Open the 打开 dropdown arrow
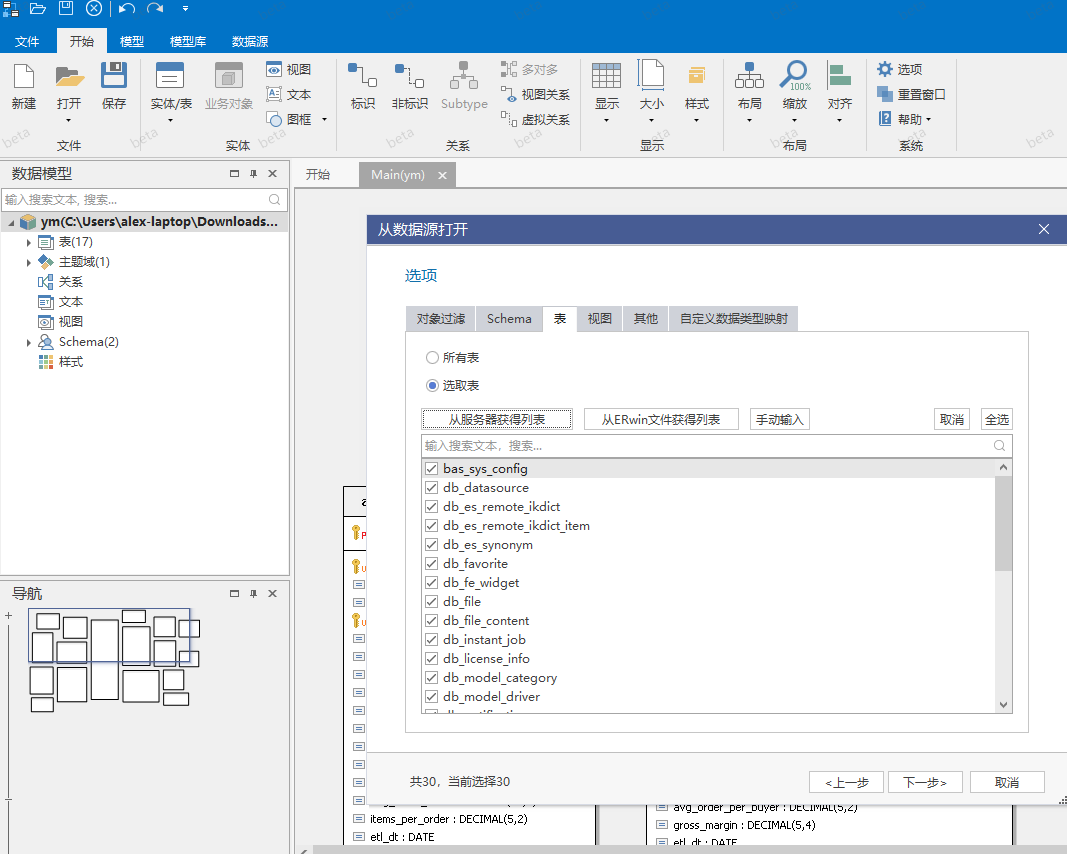 [x=69, y=121]
